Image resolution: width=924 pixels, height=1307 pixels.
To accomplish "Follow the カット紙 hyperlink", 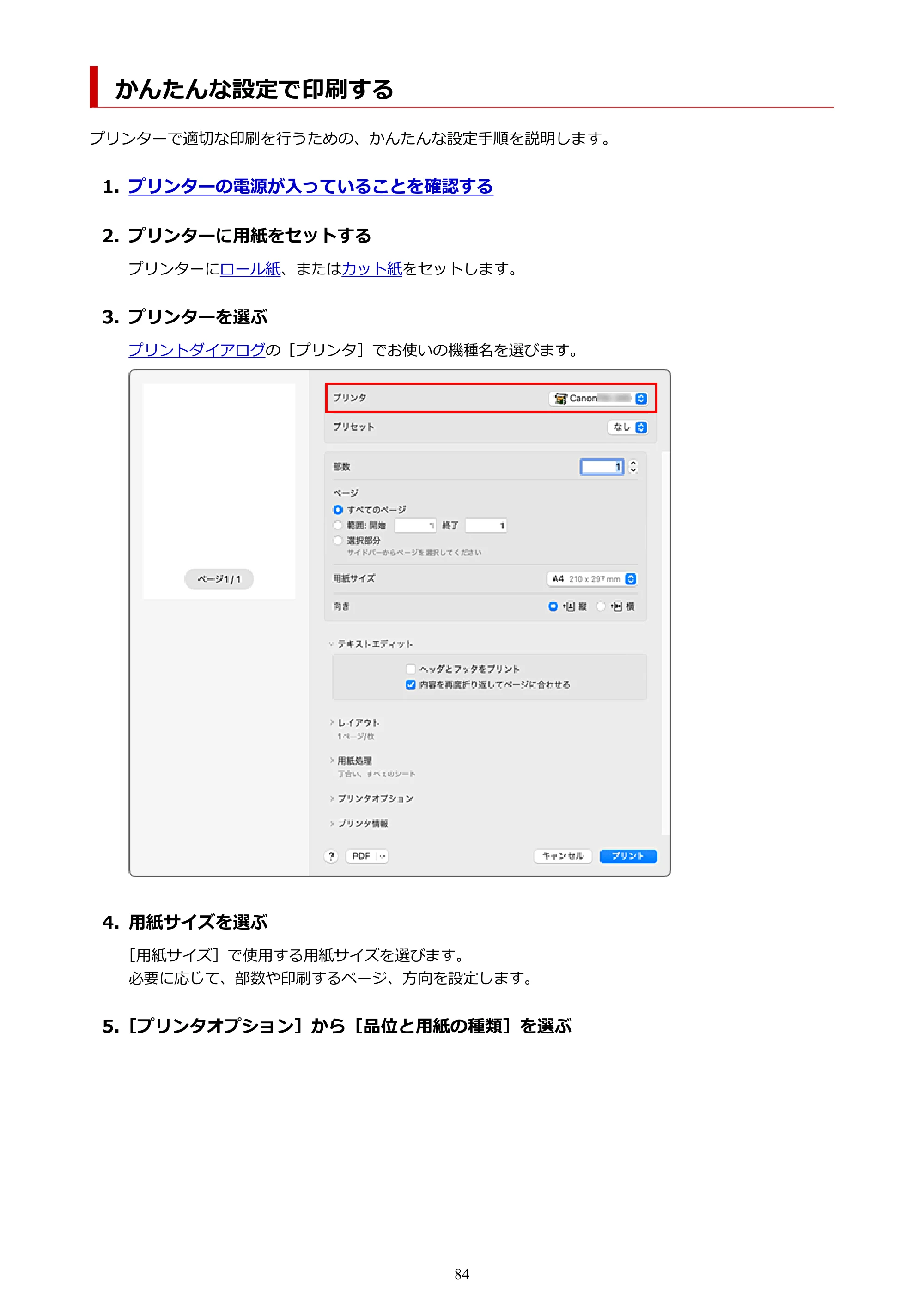I will coord(372,269).
